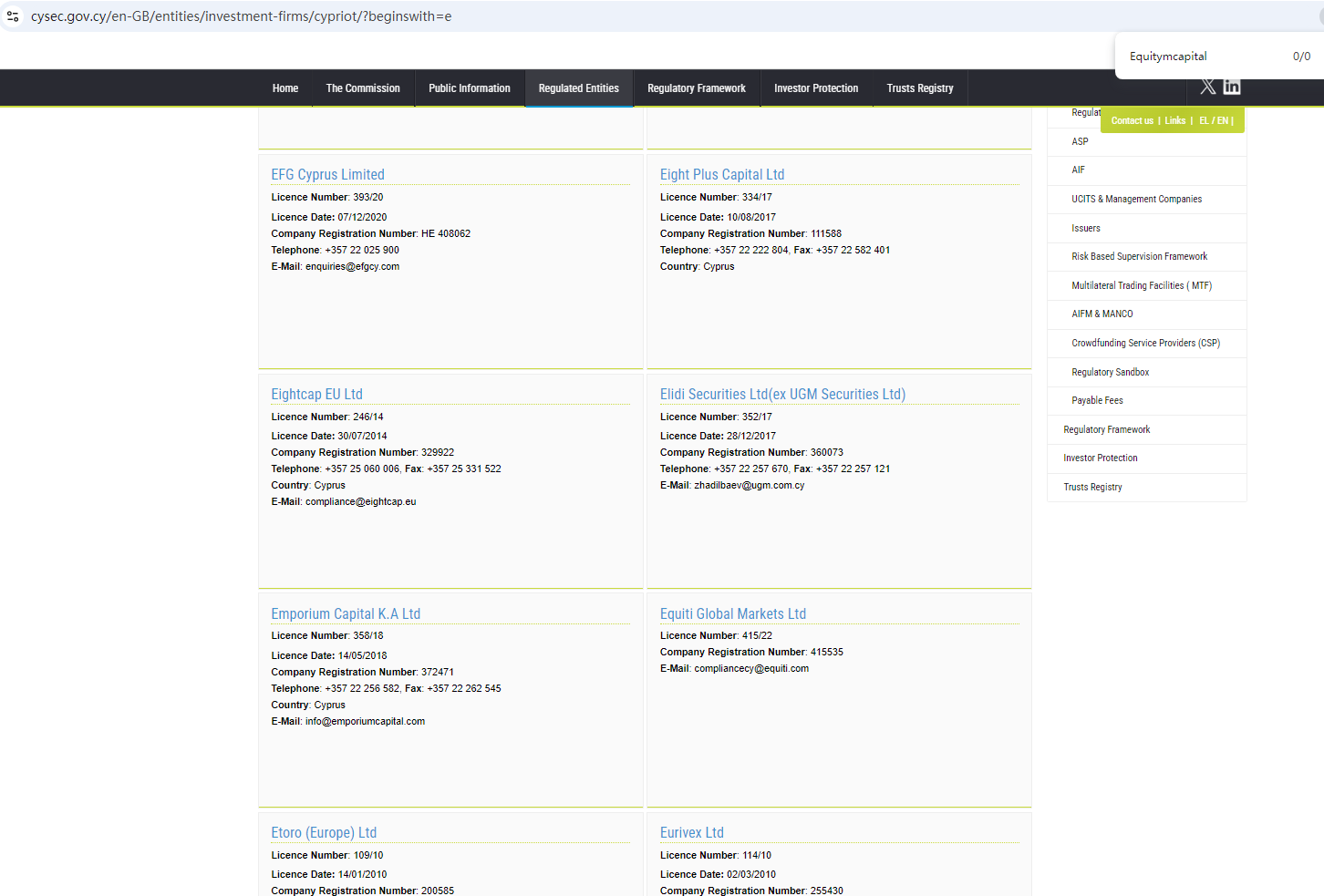Open Elidi Securities Ltd entry
Viewport: 1324px width, 896px height.
(781, 395)
